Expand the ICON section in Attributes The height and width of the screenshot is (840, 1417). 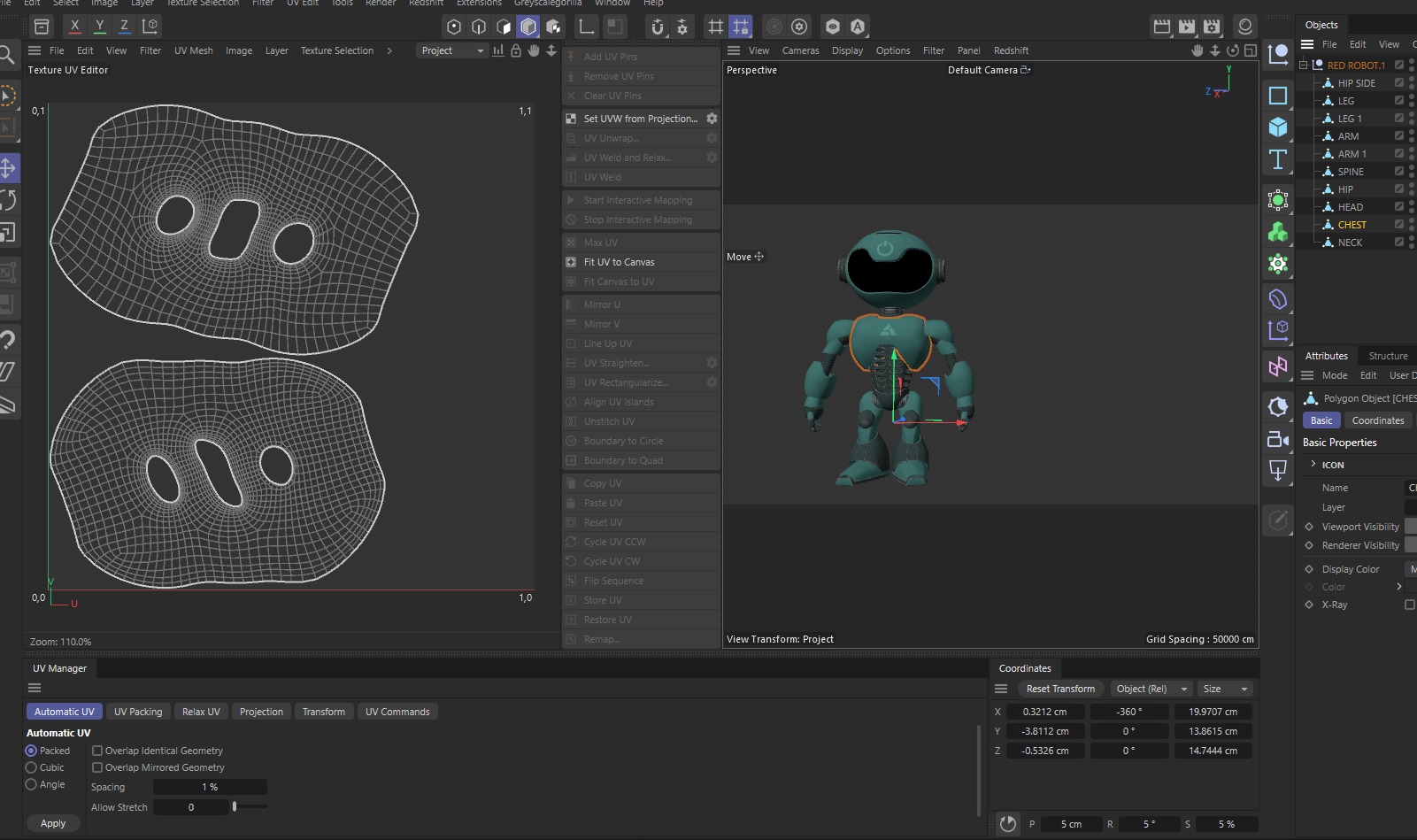(1313, 464)
